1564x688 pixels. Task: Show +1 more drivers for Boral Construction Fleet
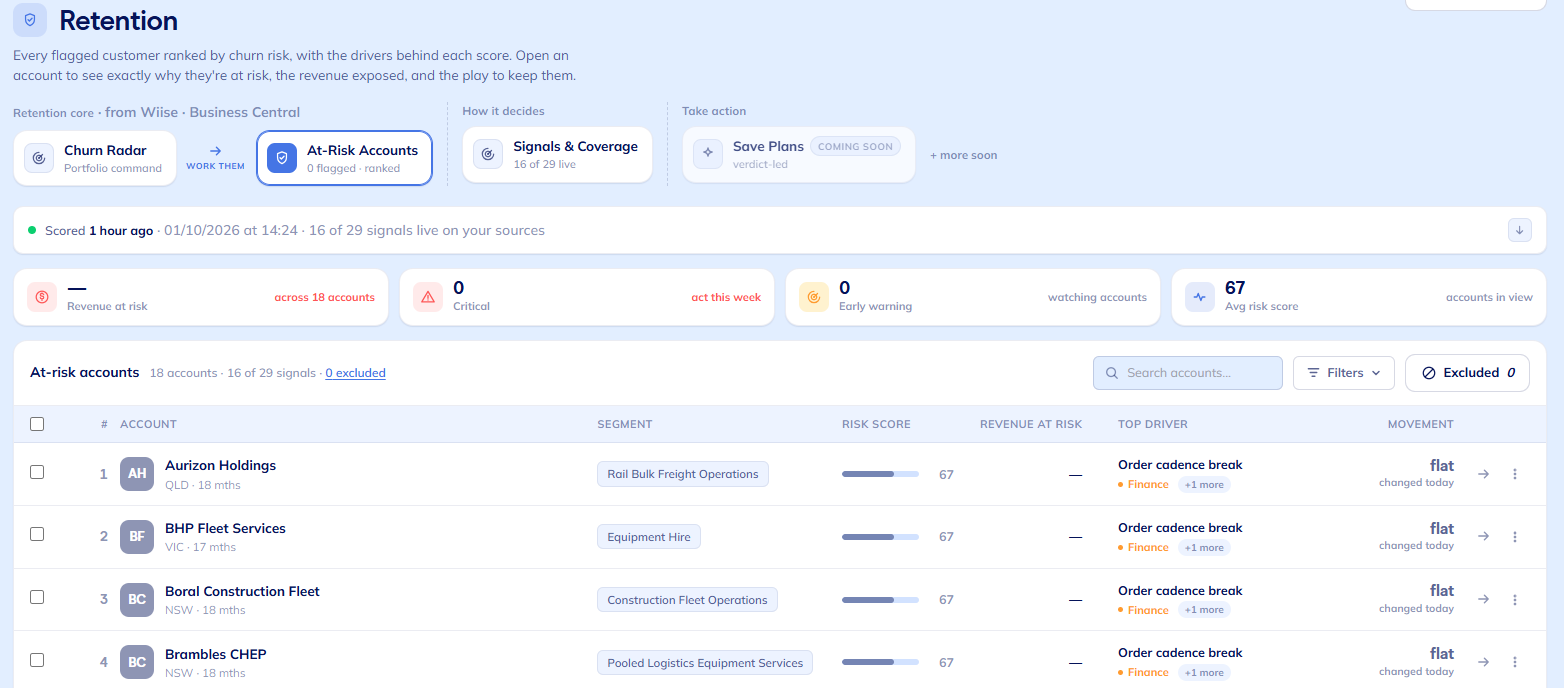pos(1204,611)
